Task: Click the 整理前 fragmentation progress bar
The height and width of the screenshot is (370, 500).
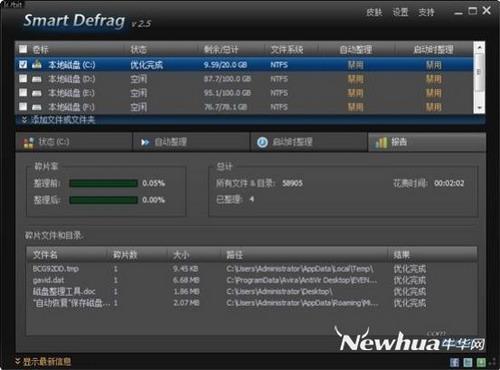Action: (103, 183)
